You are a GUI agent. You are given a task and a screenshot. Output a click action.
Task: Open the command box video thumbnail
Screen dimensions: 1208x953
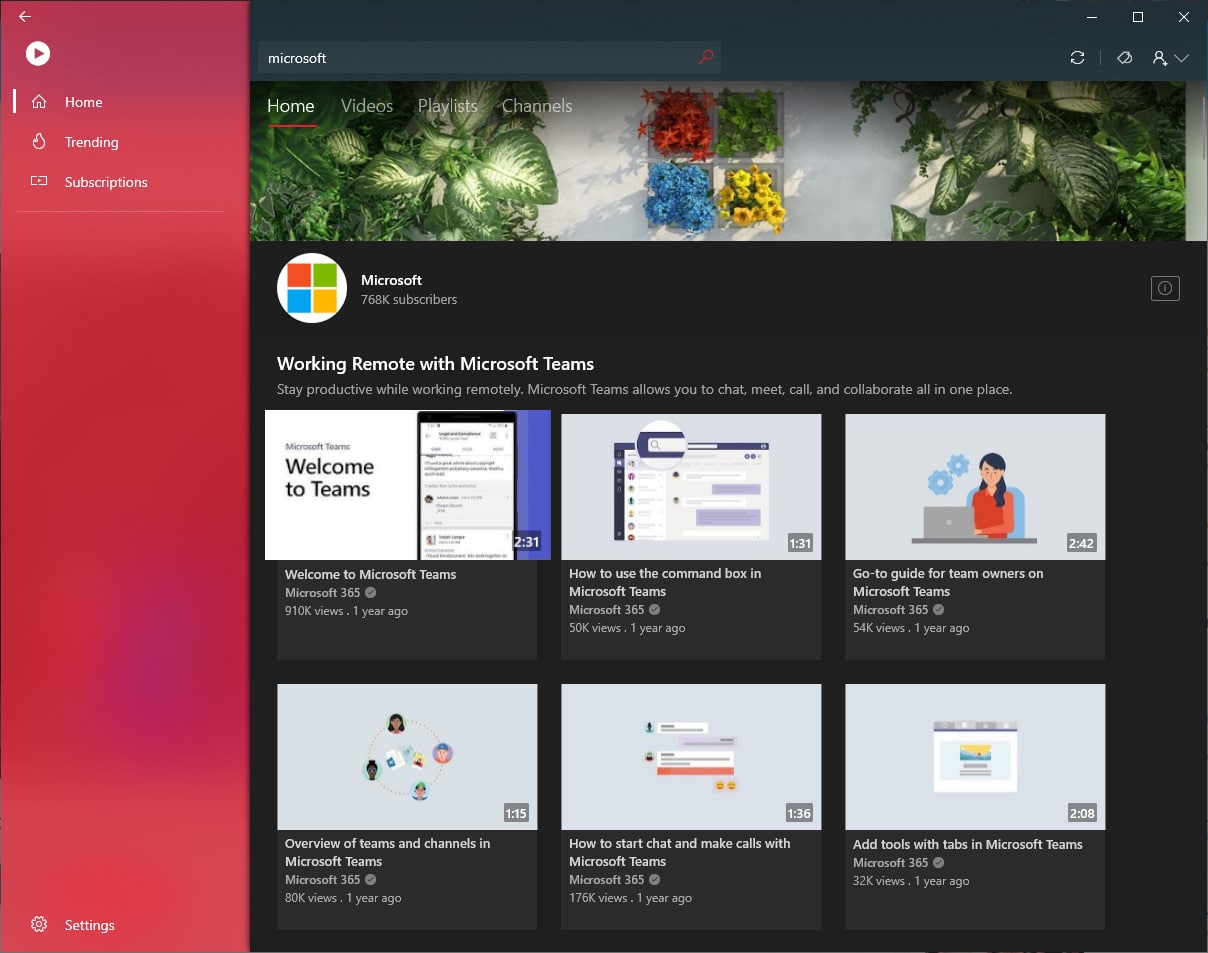[x=691, y=487]
